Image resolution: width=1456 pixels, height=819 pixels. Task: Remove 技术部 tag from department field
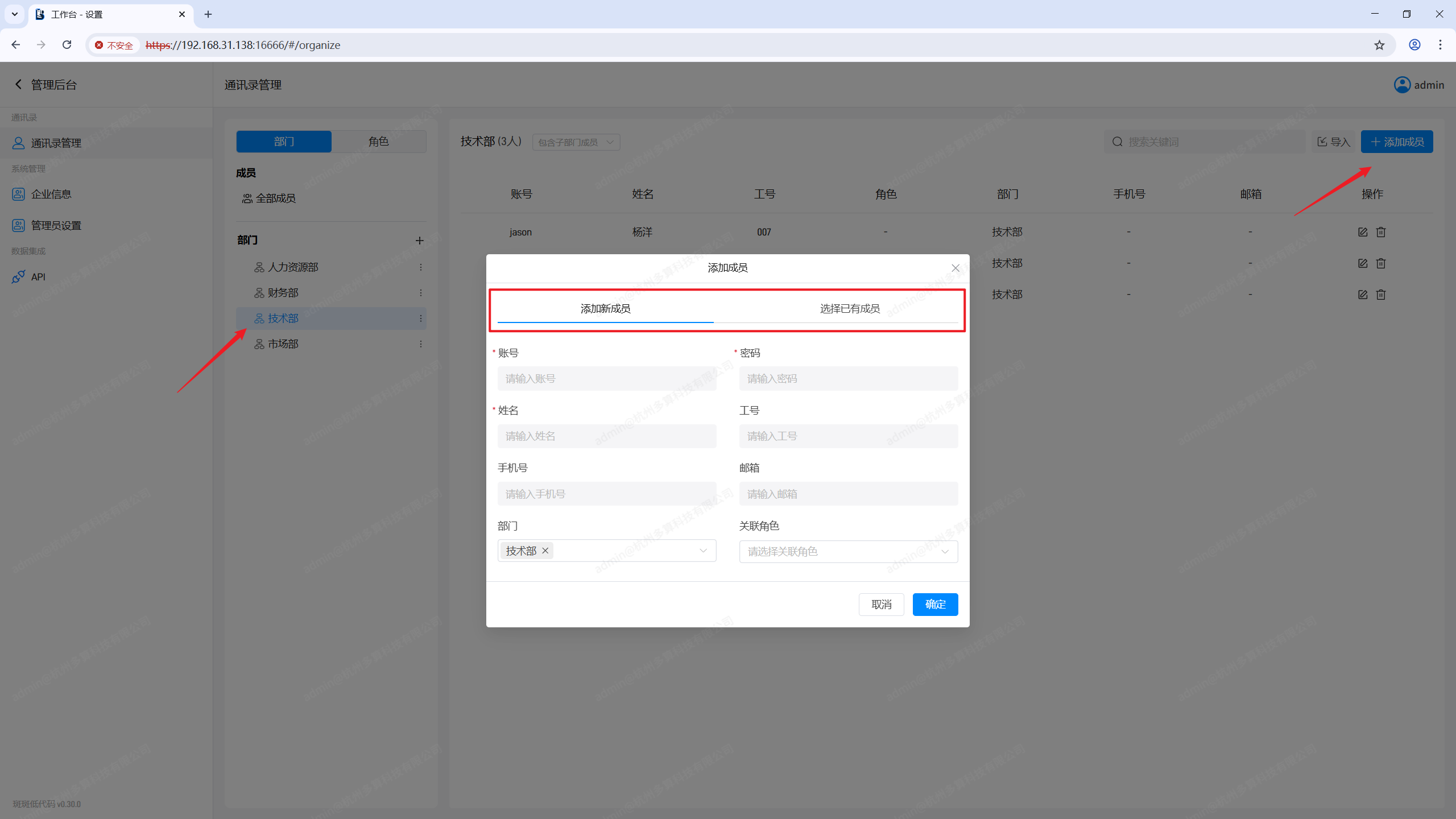(x=545, y=551)
